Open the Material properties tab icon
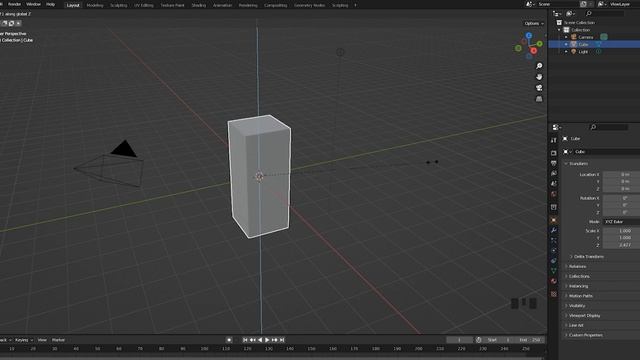This screenshot has width=640, height=360. [553, 281]
